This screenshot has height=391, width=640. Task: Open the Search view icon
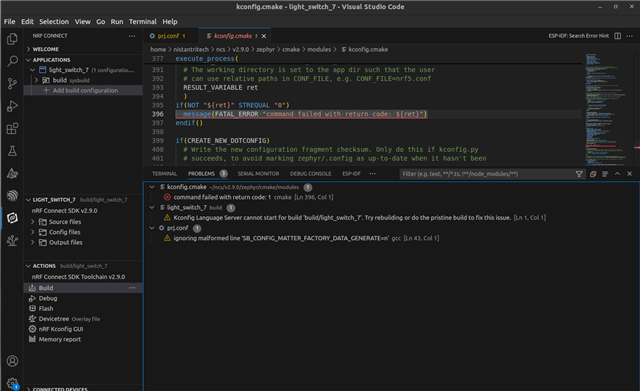(x=12, y=61)
